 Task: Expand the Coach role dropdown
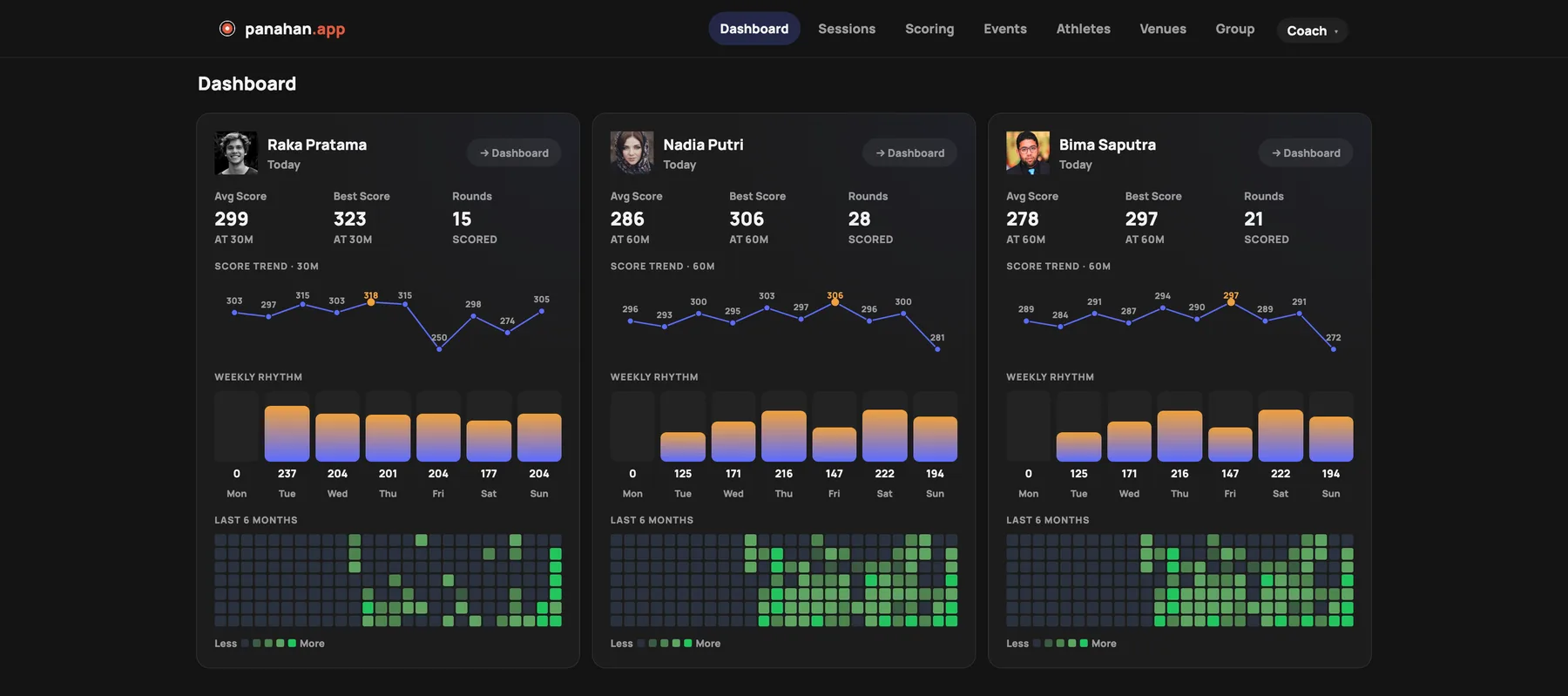coord(1312,30)
